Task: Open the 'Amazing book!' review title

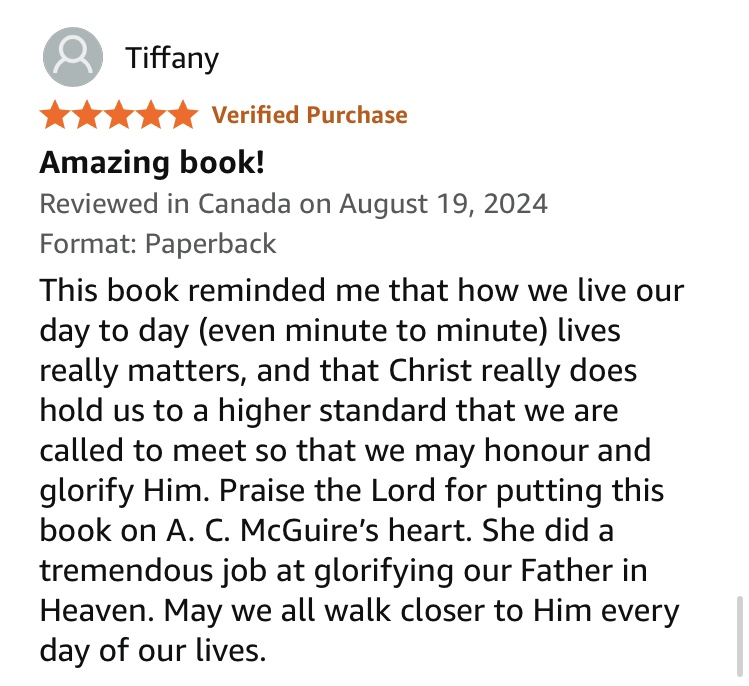Action: click(x=151, y=163)
